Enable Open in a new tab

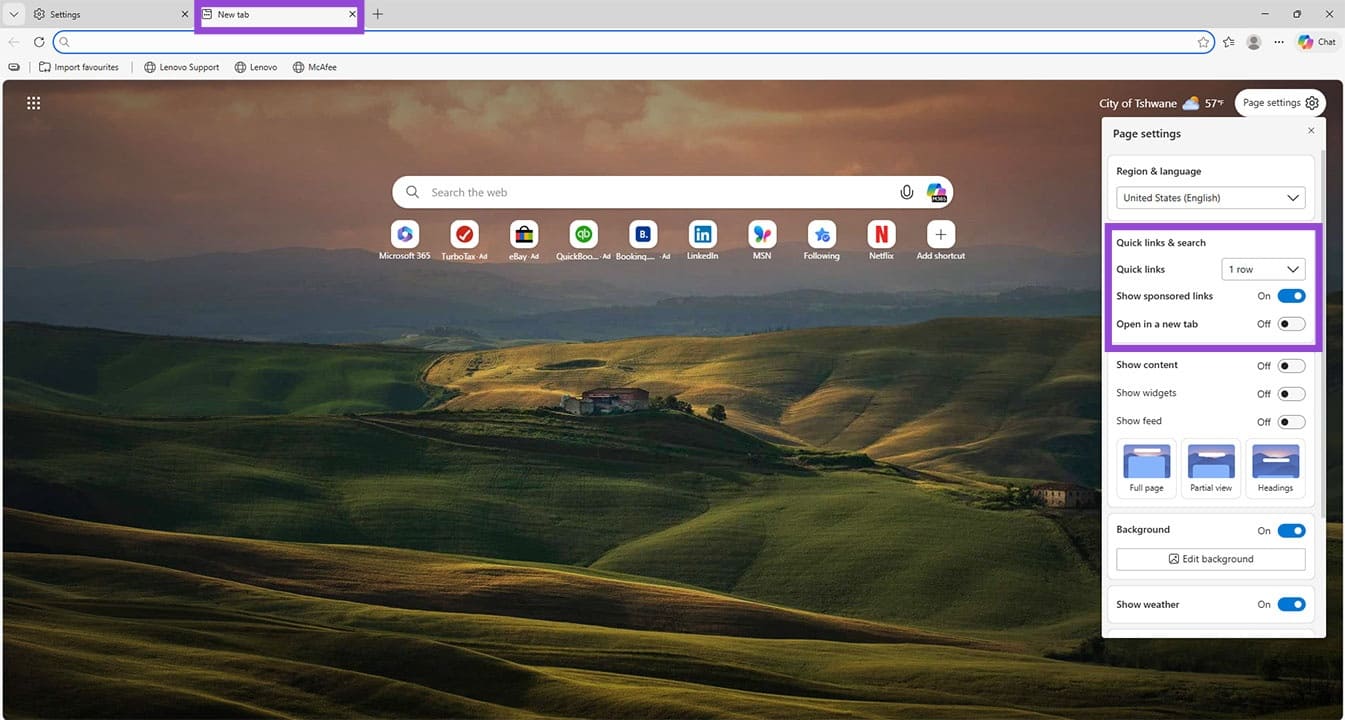(x=1291, y=323)
